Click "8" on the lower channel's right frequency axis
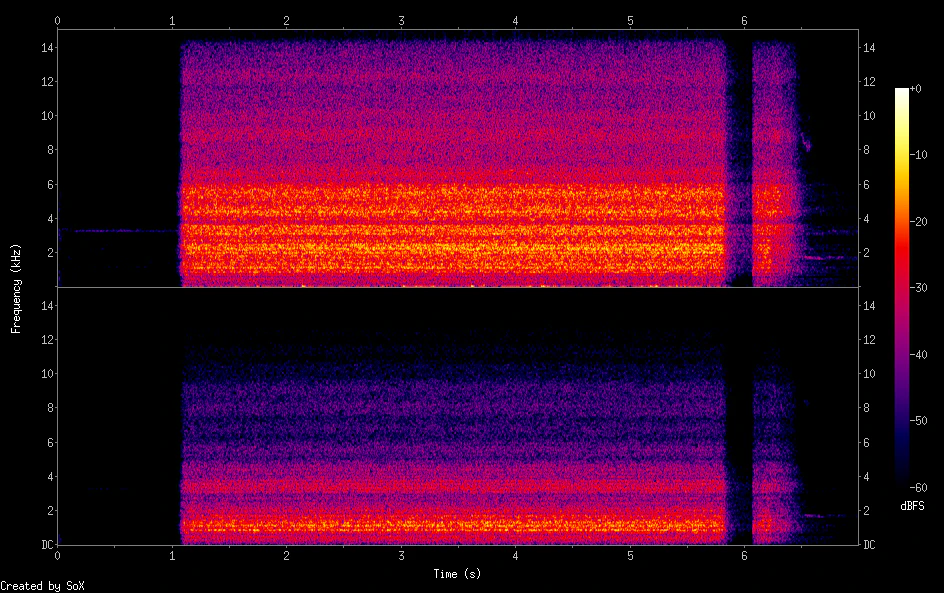 [866, 408]
